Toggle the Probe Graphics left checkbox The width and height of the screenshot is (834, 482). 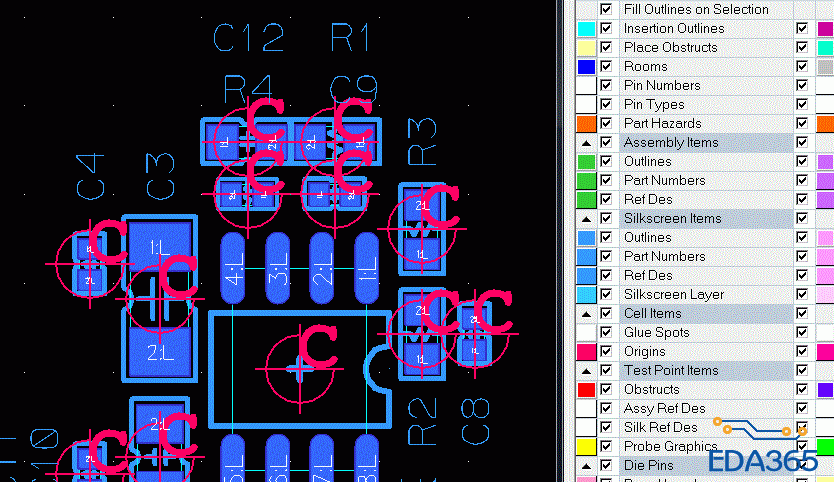tap(606, 446)
